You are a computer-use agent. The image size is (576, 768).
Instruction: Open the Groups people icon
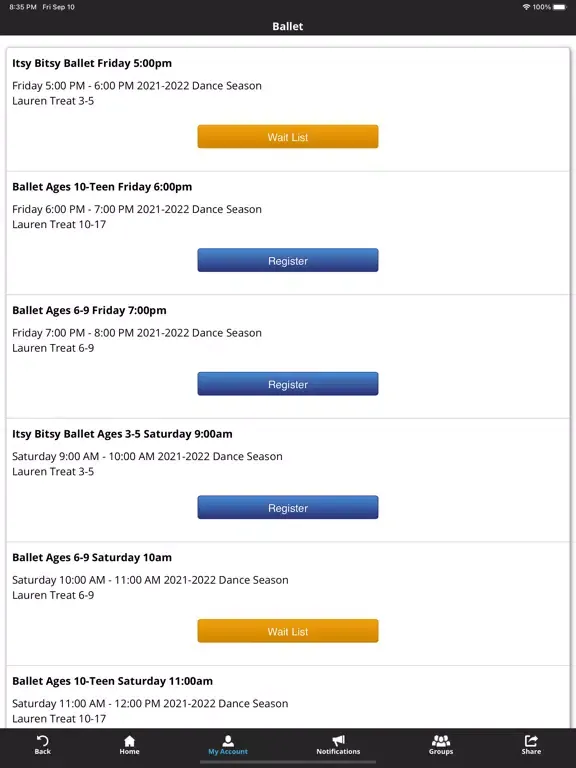tap(441, 741)
